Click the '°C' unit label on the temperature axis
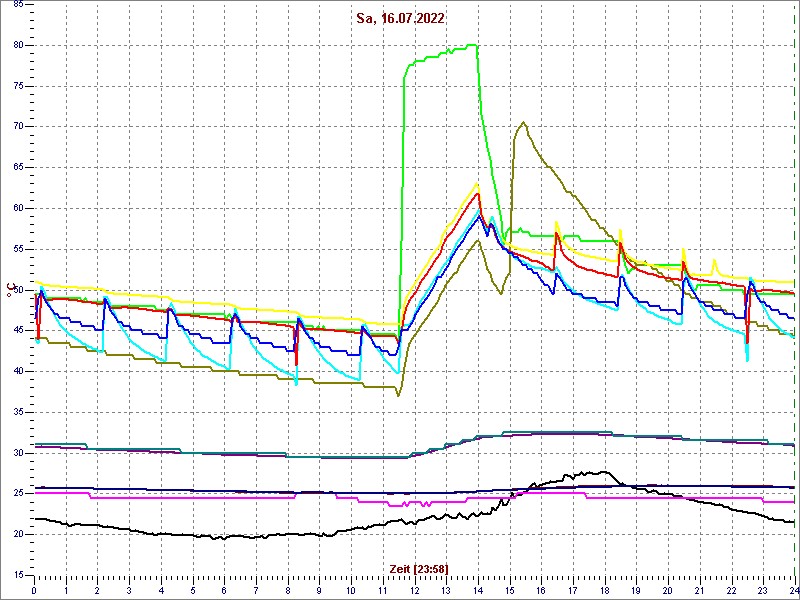Image resolution: width=800 pixels, height=600 pixels. tap(10, 290)
